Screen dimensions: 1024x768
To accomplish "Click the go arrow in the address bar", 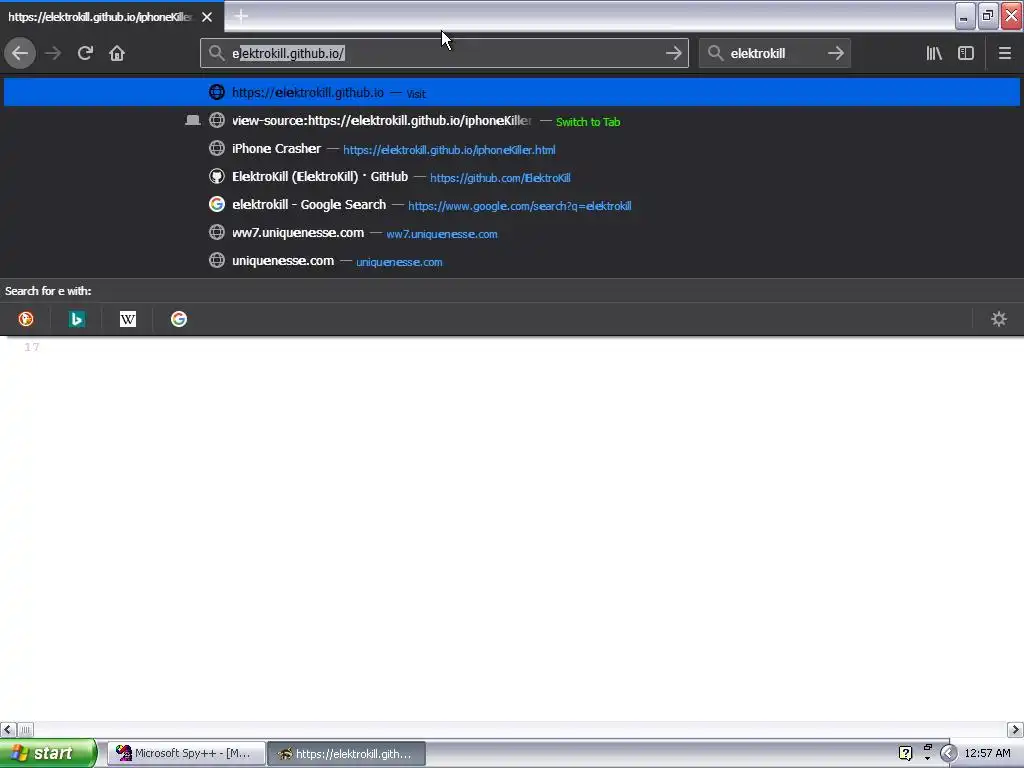I will pos(673,53).
